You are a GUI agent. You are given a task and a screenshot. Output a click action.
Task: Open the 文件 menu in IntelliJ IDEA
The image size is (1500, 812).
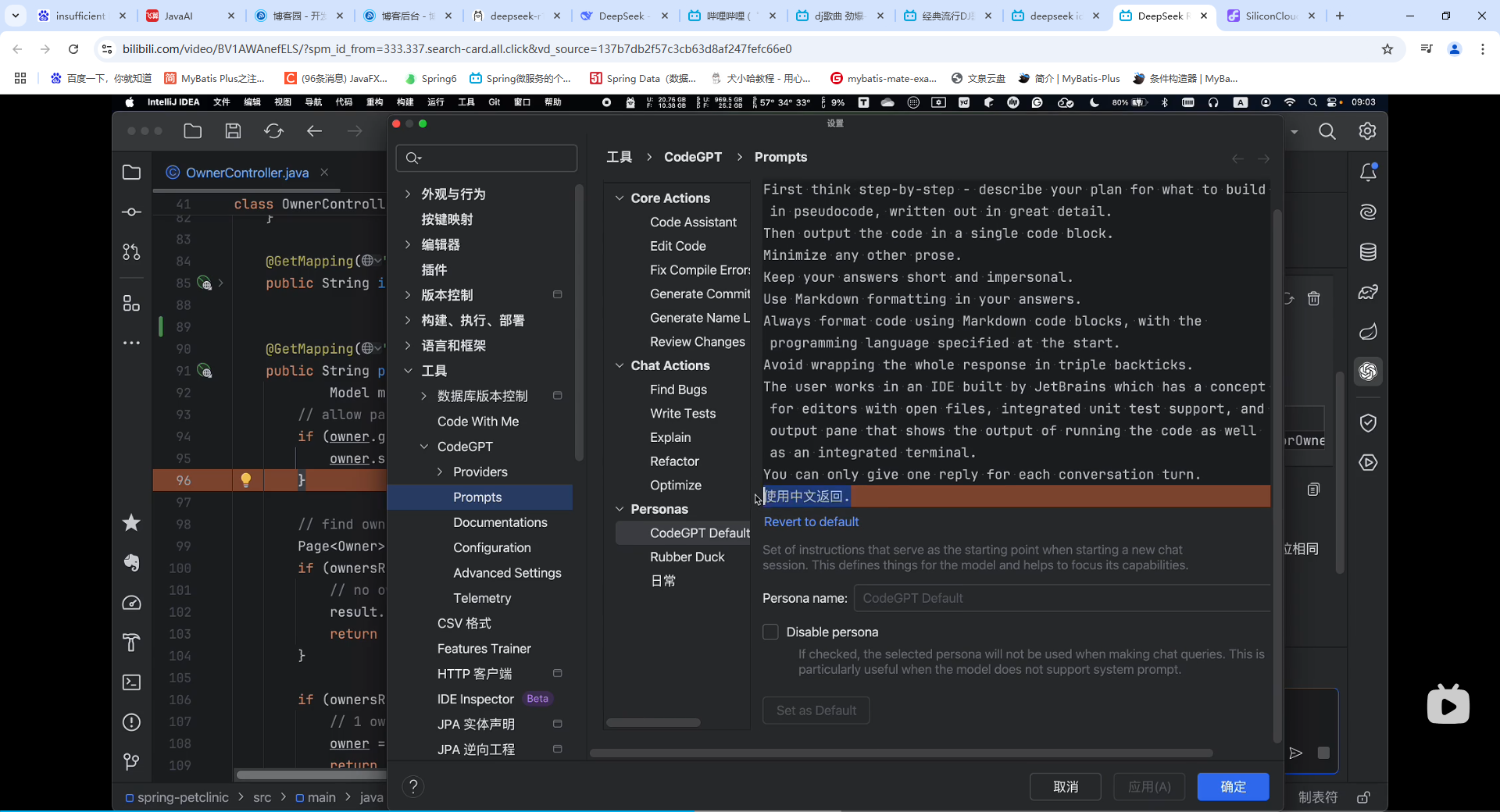pos(222,102)
